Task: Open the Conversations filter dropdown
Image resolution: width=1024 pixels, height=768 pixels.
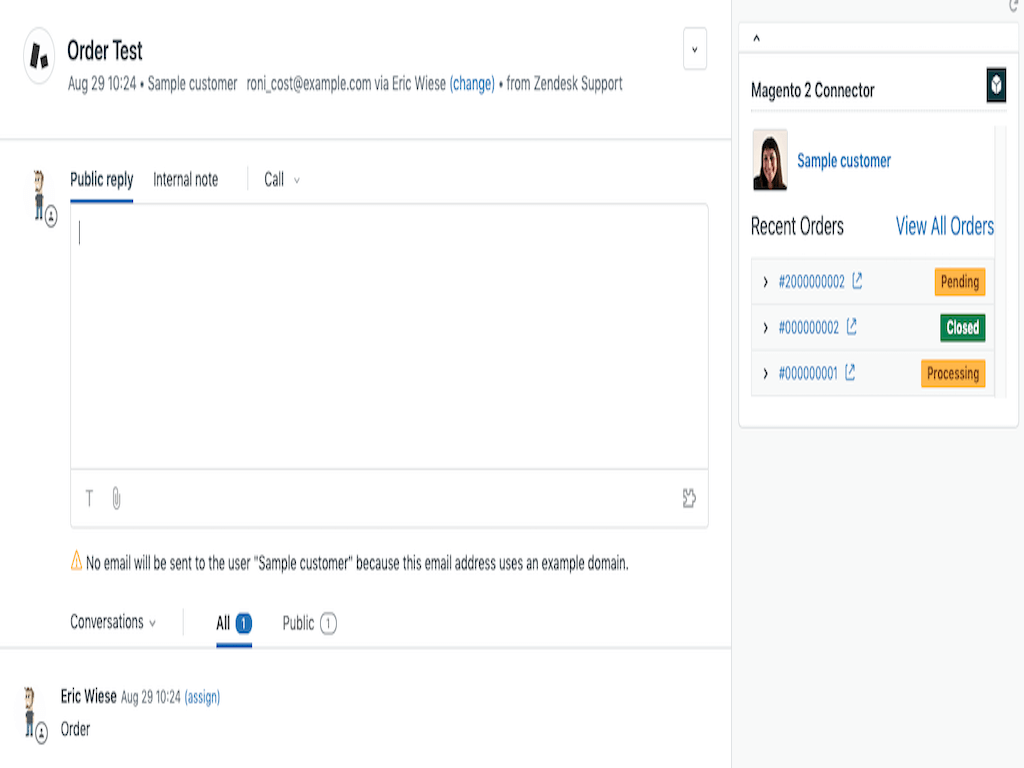Action: click(x=113, y=622)
